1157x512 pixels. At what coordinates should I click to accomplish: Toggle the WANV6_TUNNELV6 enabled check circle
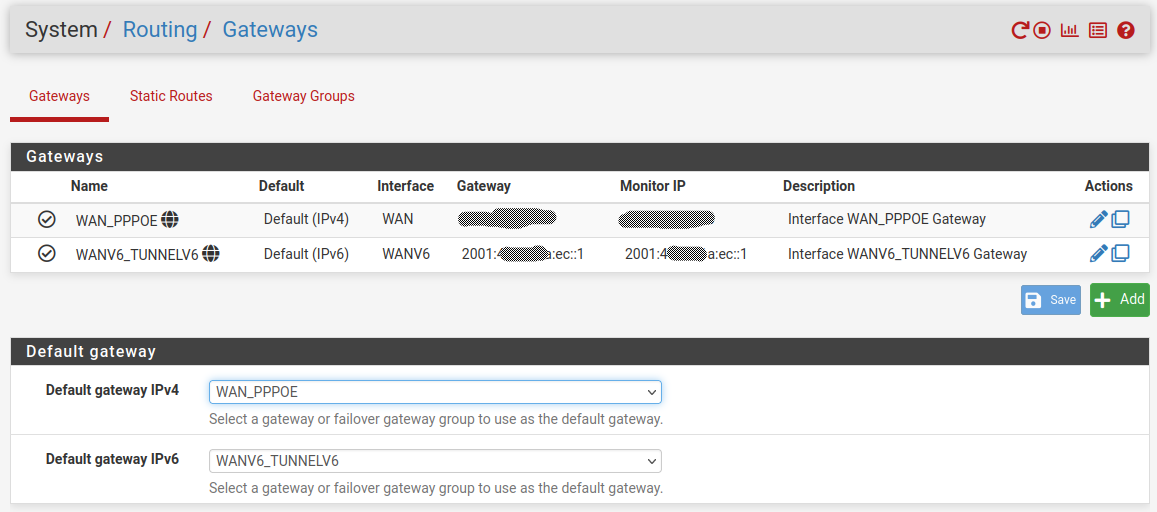coord(46,254)
